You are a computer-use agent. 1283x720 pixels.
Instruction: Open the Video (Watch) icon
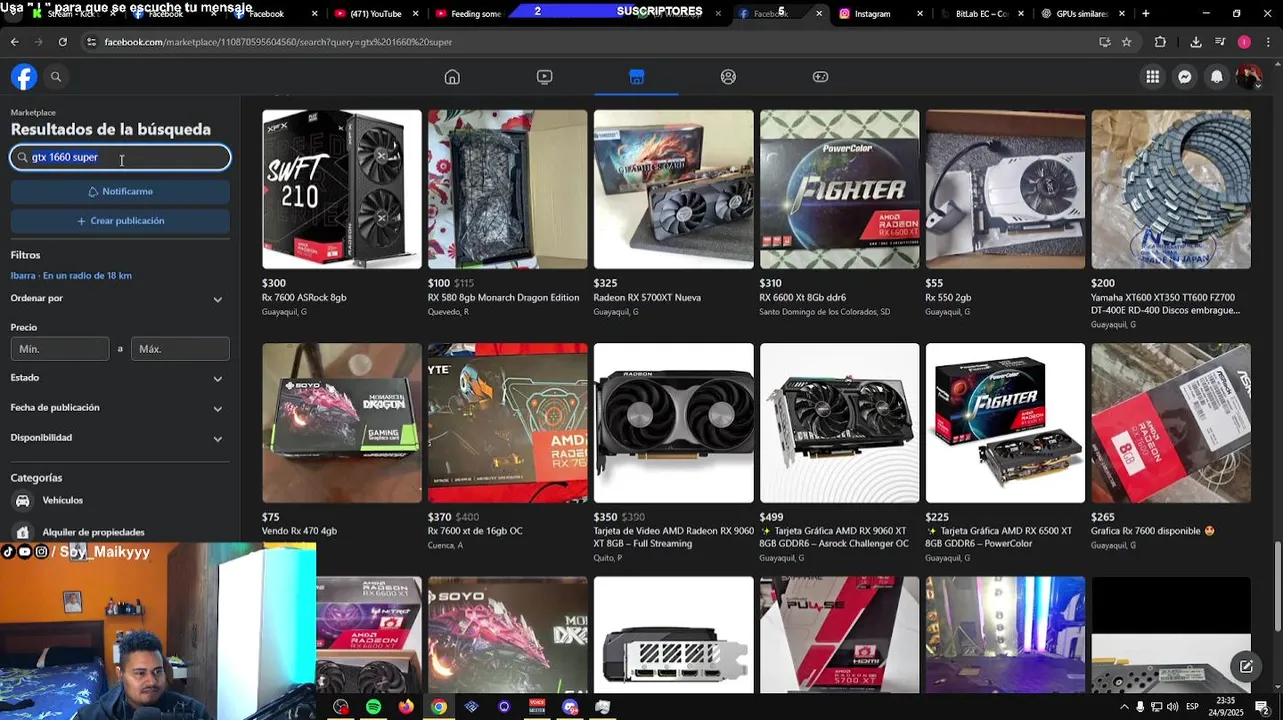(x=544, y=77)
